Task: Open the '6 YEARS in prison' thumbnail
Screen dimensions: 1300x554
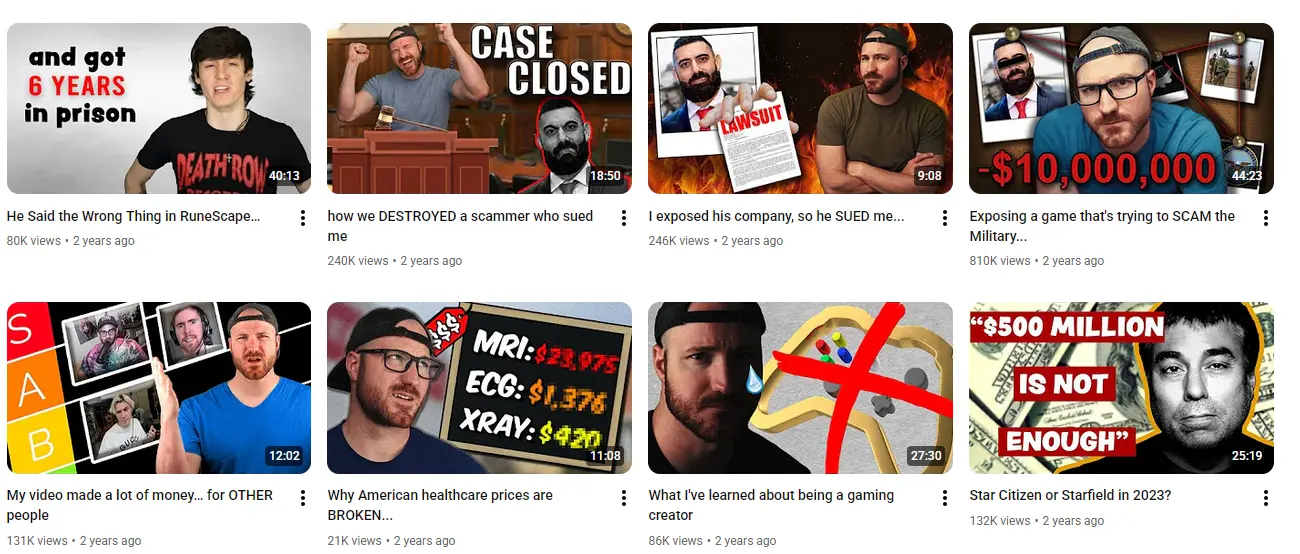Action: click(159, 108)
